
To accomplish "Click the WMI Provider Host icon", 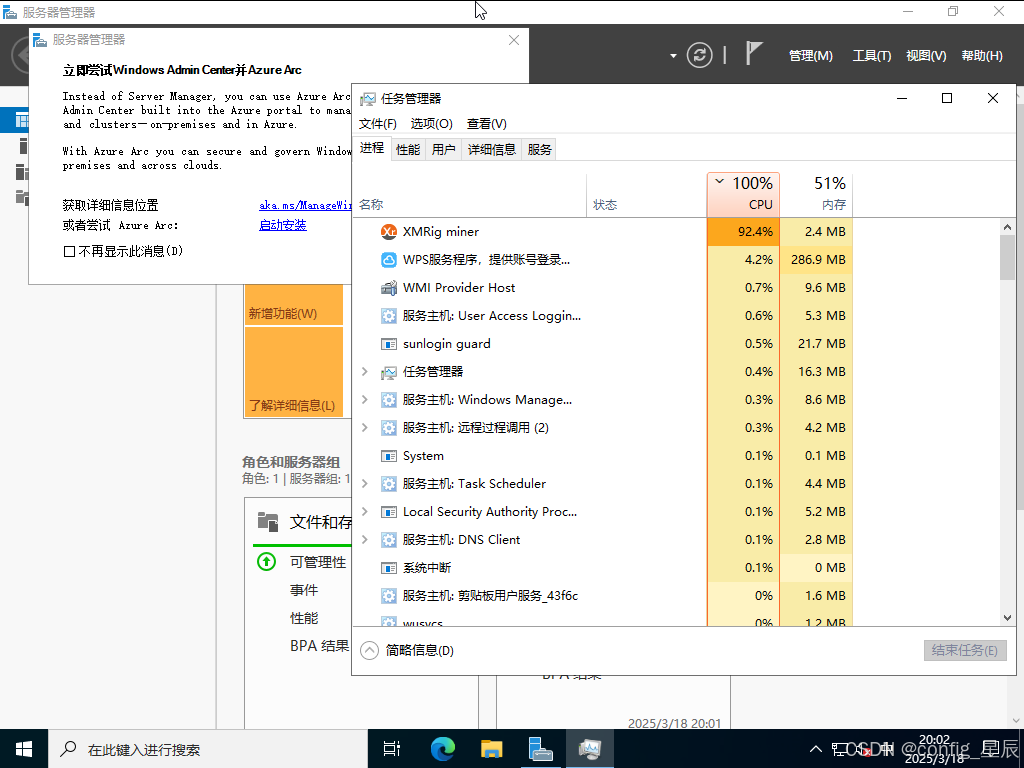I will click(389, 288).
